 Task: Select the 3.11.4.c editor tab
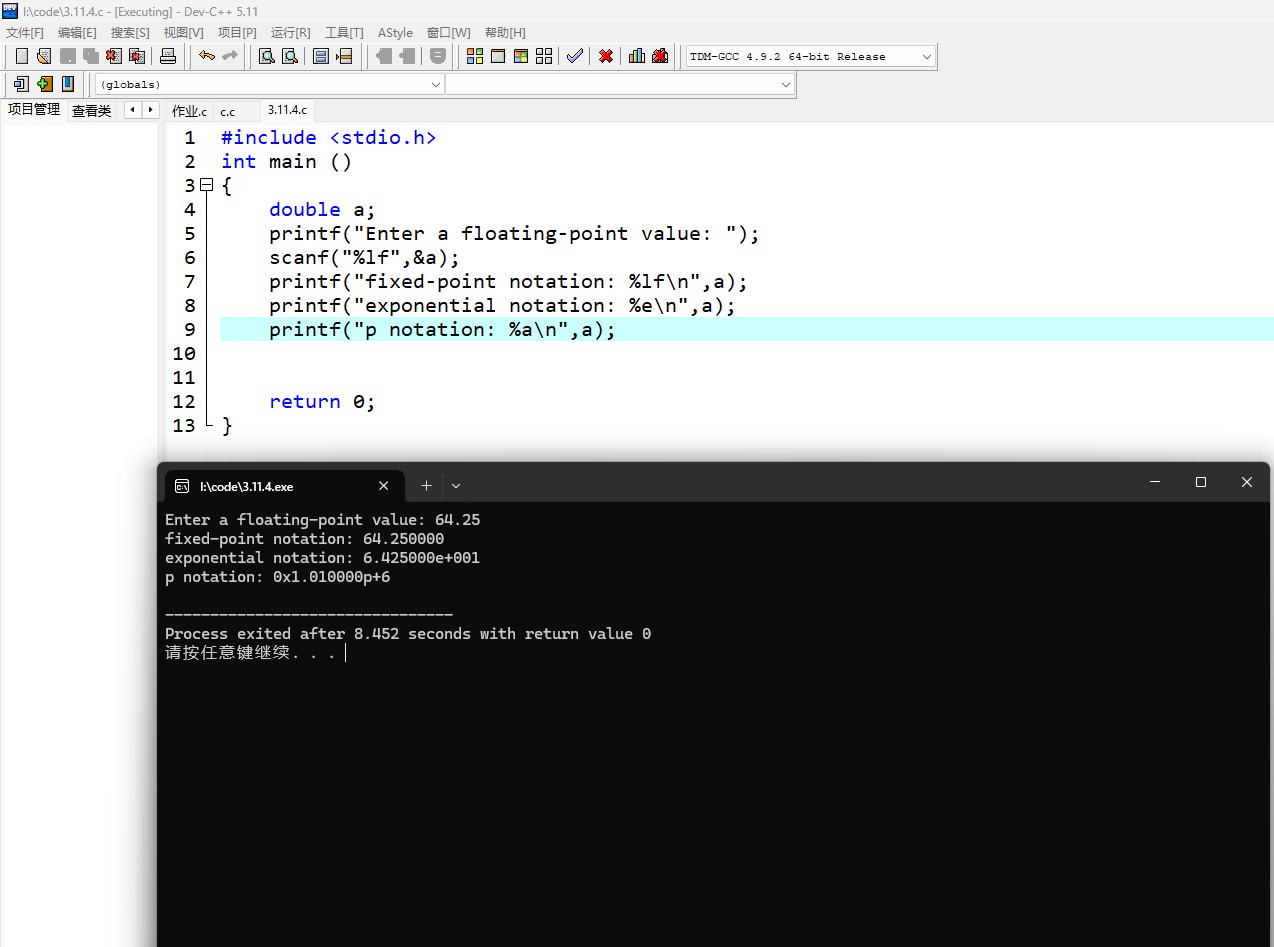tap(287, 110)
